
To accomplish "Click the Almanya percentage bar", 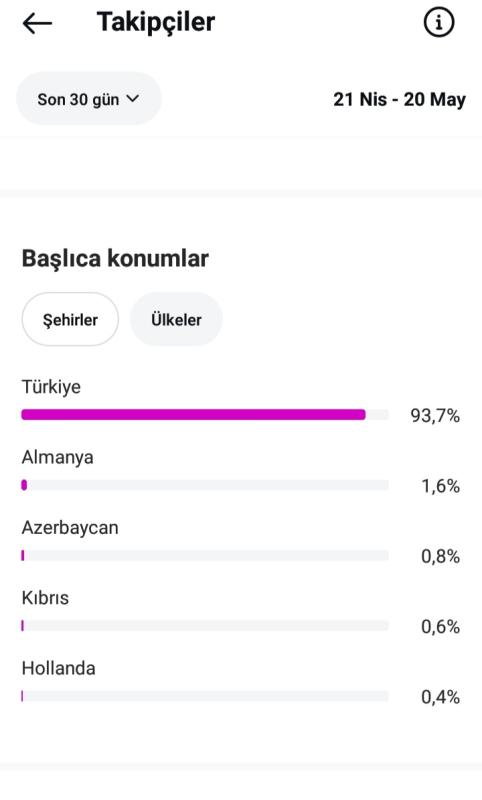I will pos(205,485).
